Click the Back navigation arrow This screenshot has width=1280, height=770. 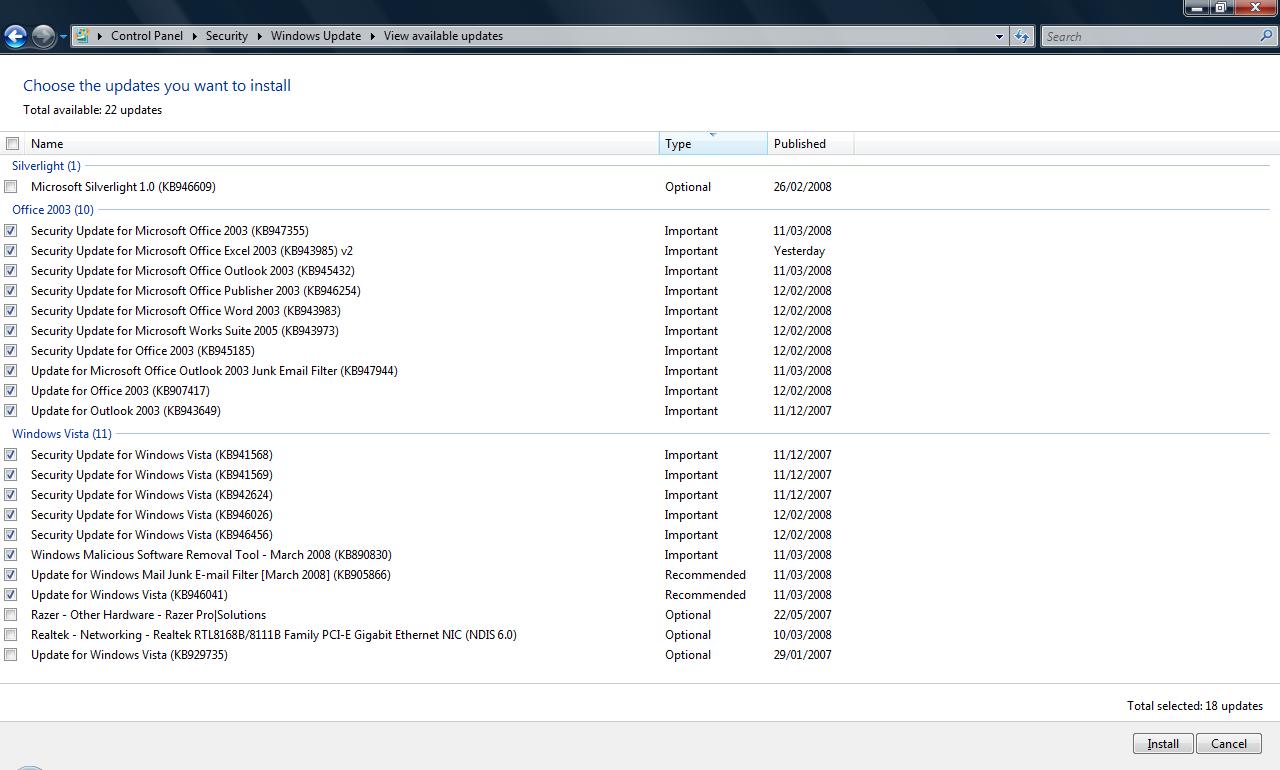(15, 37)
